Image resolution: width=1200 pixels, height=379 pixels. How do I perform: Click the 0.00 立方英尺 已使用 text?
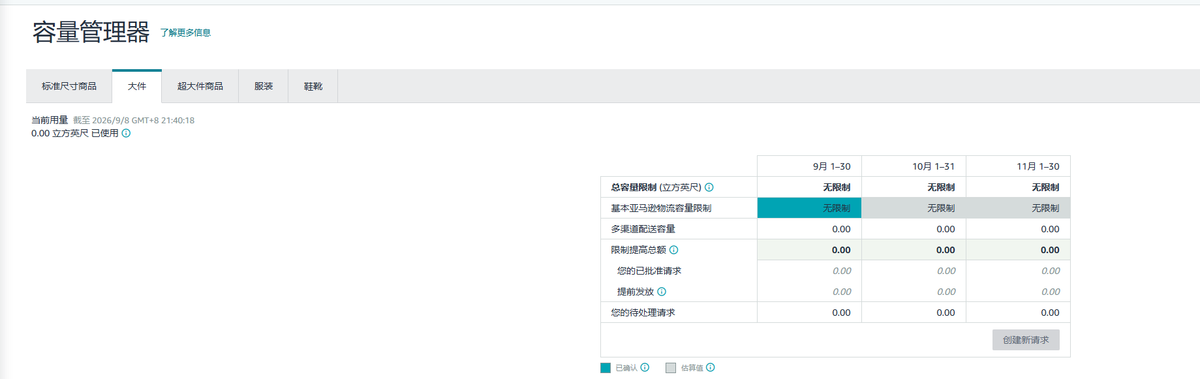(75, 132)
